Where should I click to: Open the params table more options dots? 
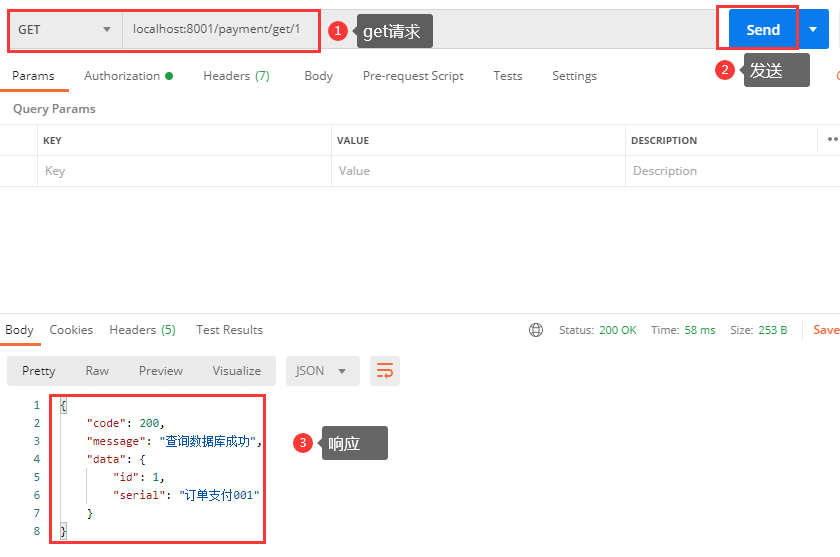tap(832, 139)
